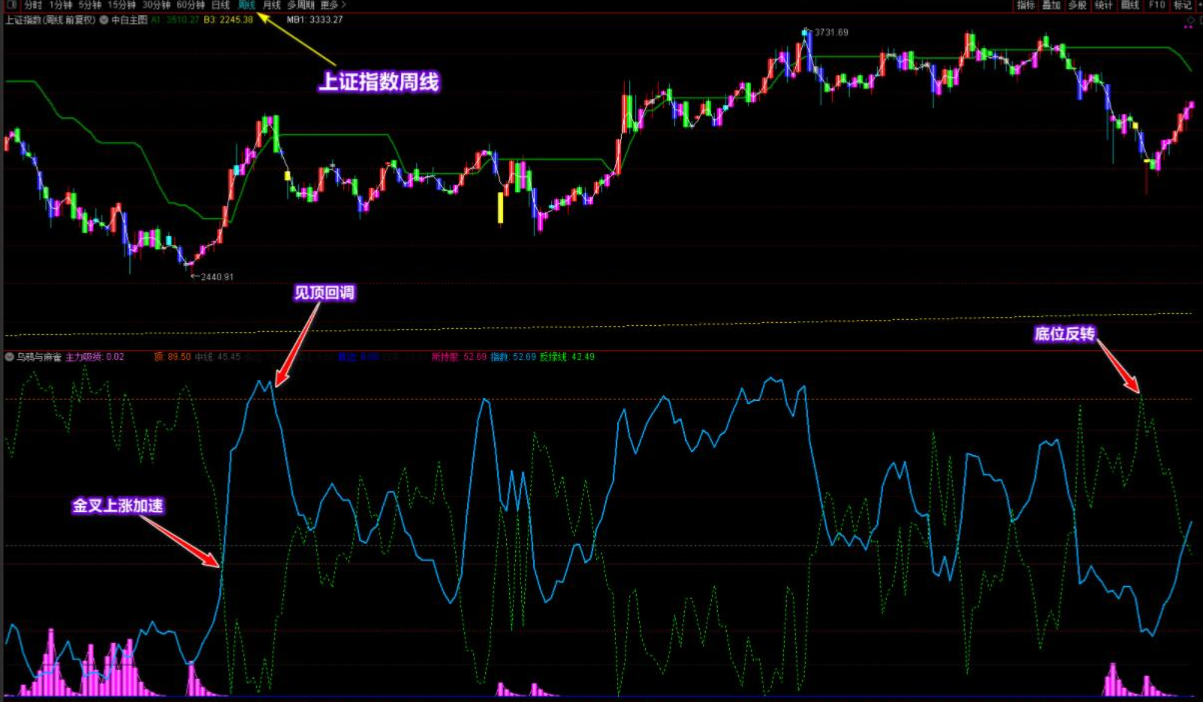This screenshot has width=1203, height=702.
Task: Click the 标记 mark button
Action: [1182, 5]
